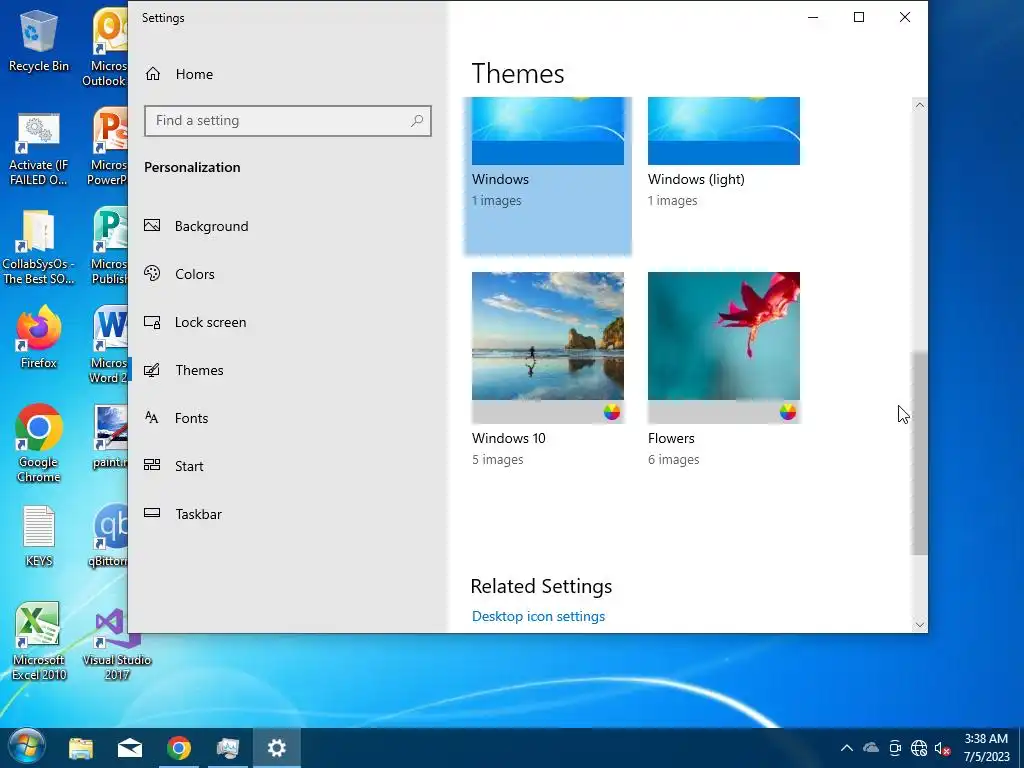This screenshot has width=1024, height=768.
Task: Click the Background picture icon in sidebar
Action: coord(152,225)
